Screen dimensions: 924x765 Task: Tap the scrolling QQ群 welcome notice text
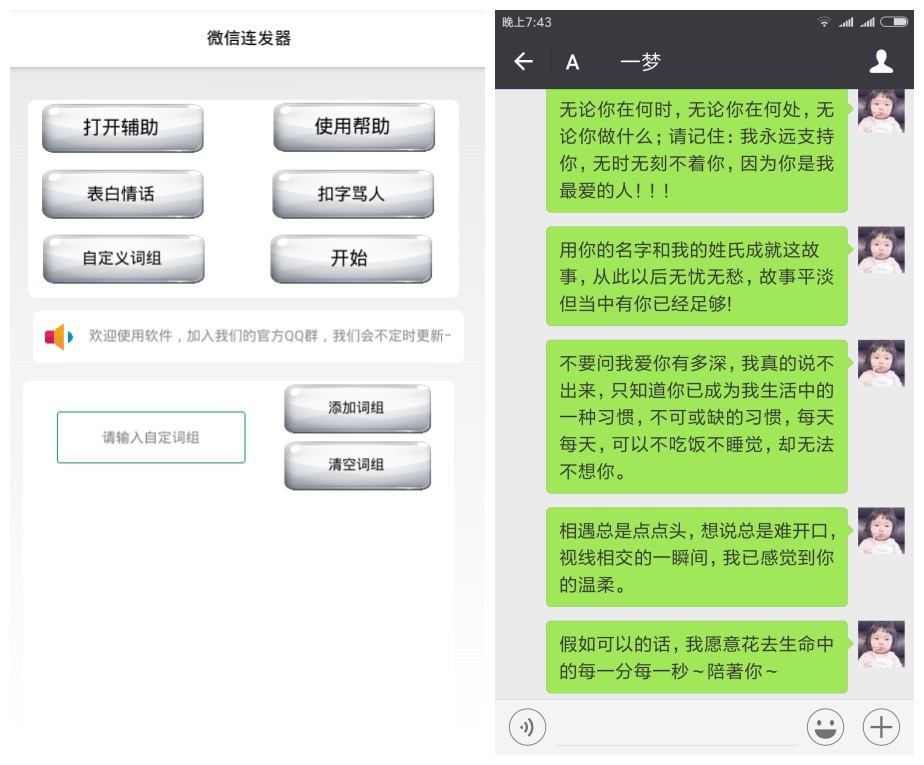pyautogui.click(x=270, y=336)
